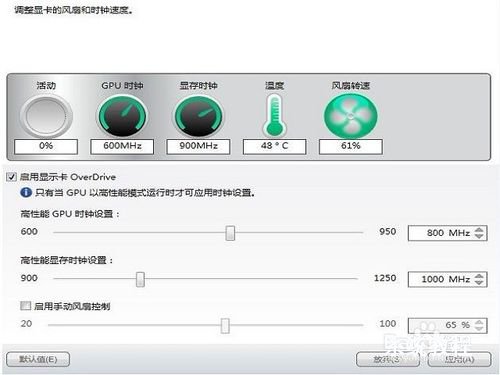Toggle the enable OverDrive checkbox
The width and height of the screenshot is (500, 375).
point(11,177)
